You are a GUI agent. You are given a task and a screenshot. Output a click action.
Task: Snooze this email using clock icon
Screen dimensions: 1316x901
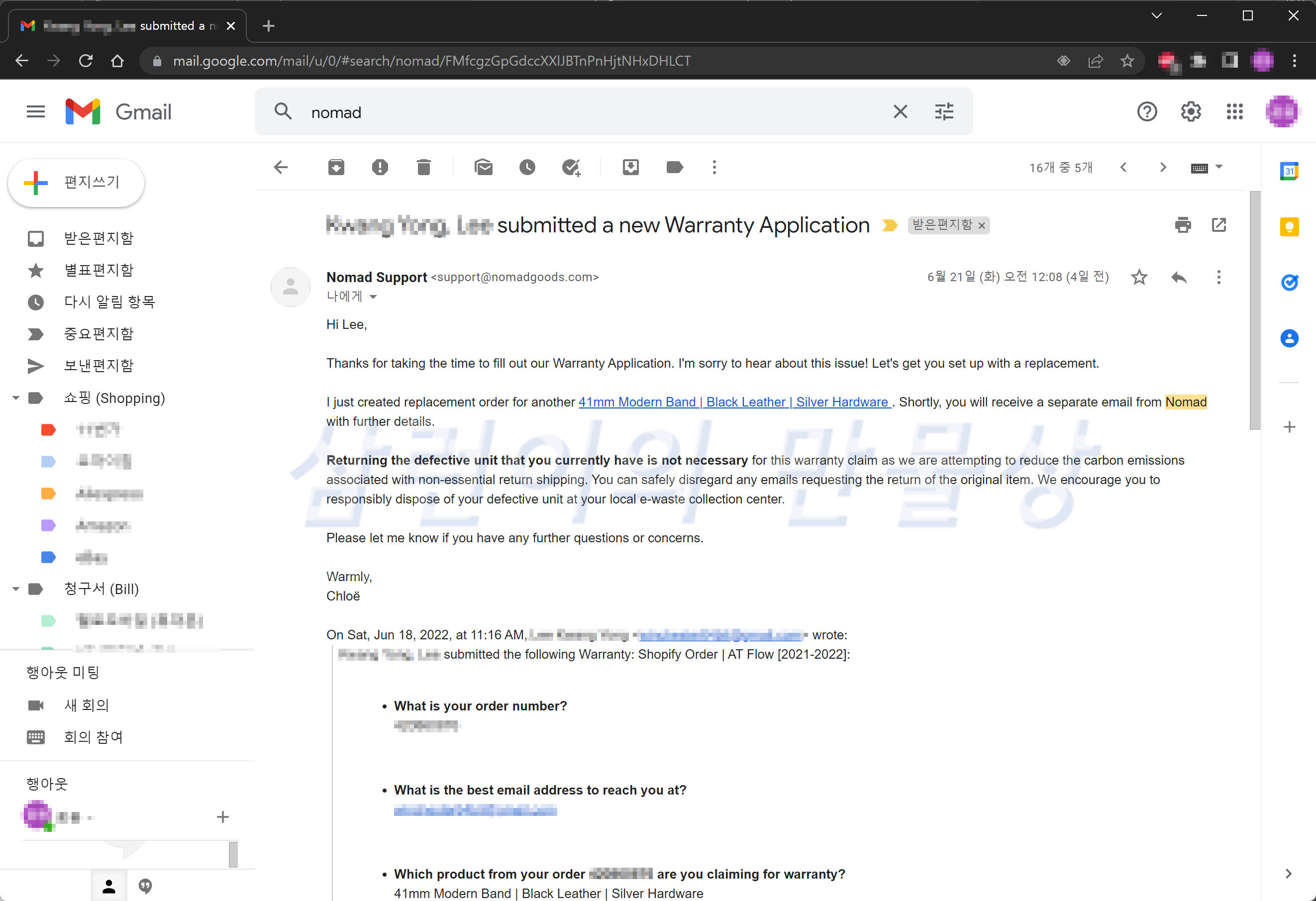(526, 167)
